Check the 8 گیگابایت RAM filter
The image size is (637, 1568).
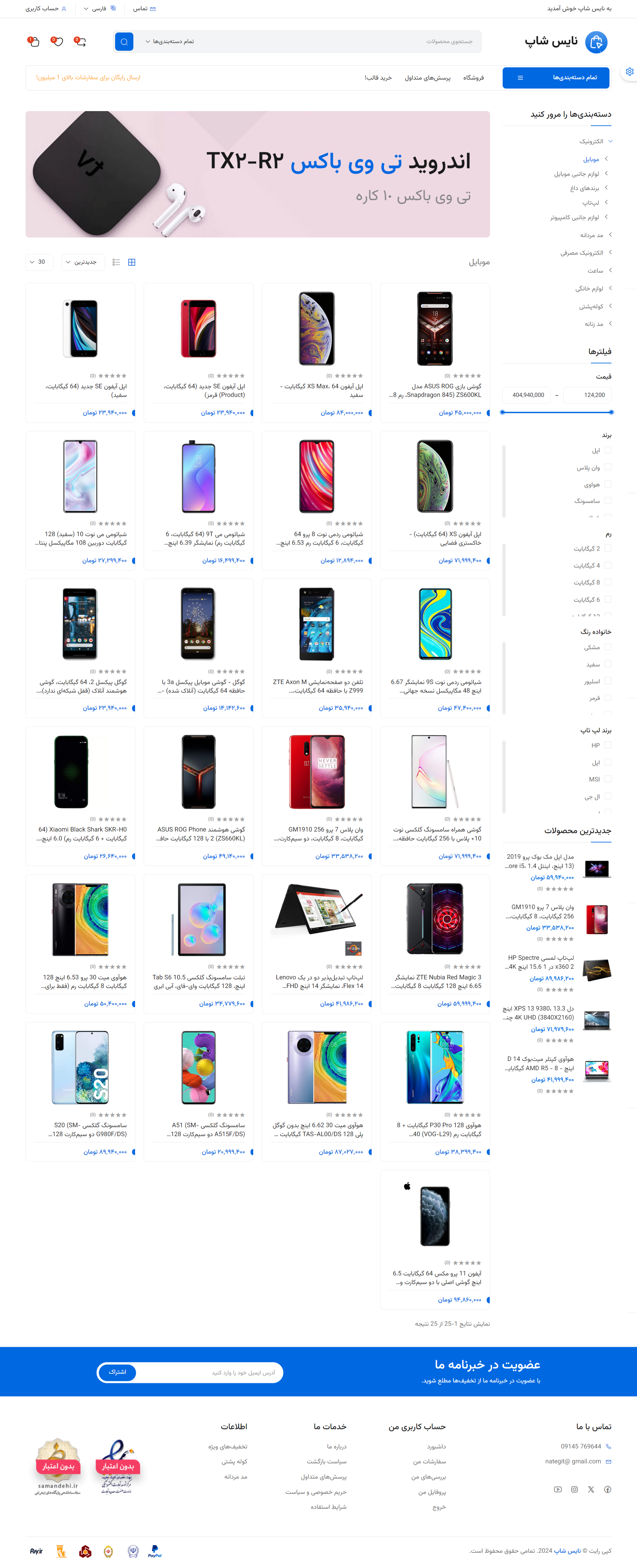click(608, 582)
